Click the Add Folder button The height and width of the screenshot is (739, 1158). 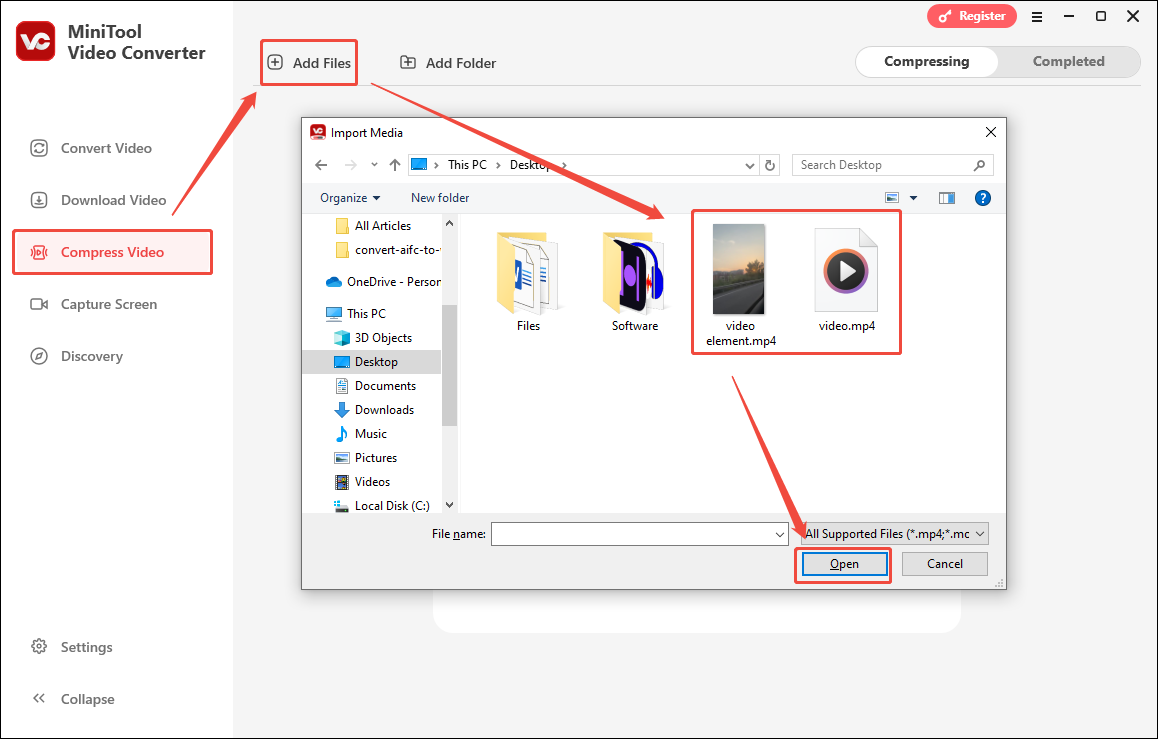pos(447,62)
